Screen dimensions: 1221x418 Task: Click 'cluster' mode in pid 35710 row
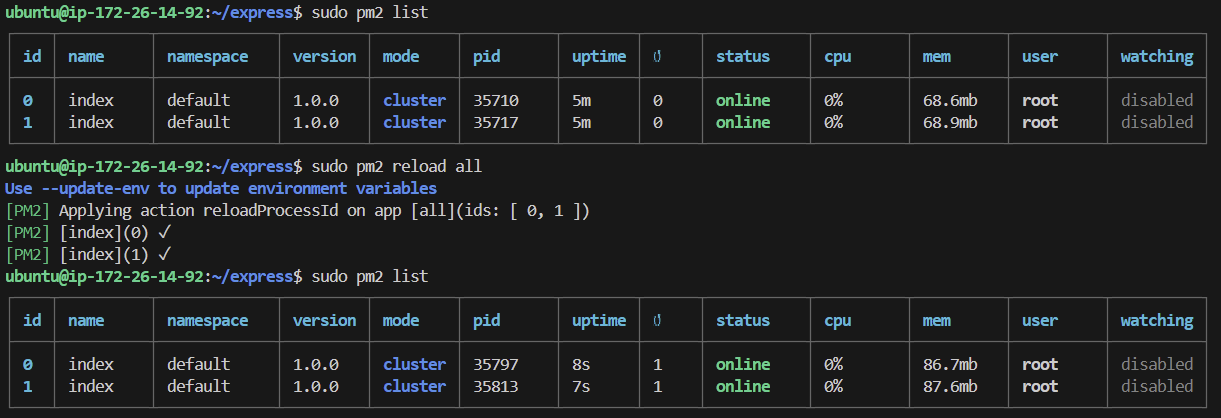[414, 100]
